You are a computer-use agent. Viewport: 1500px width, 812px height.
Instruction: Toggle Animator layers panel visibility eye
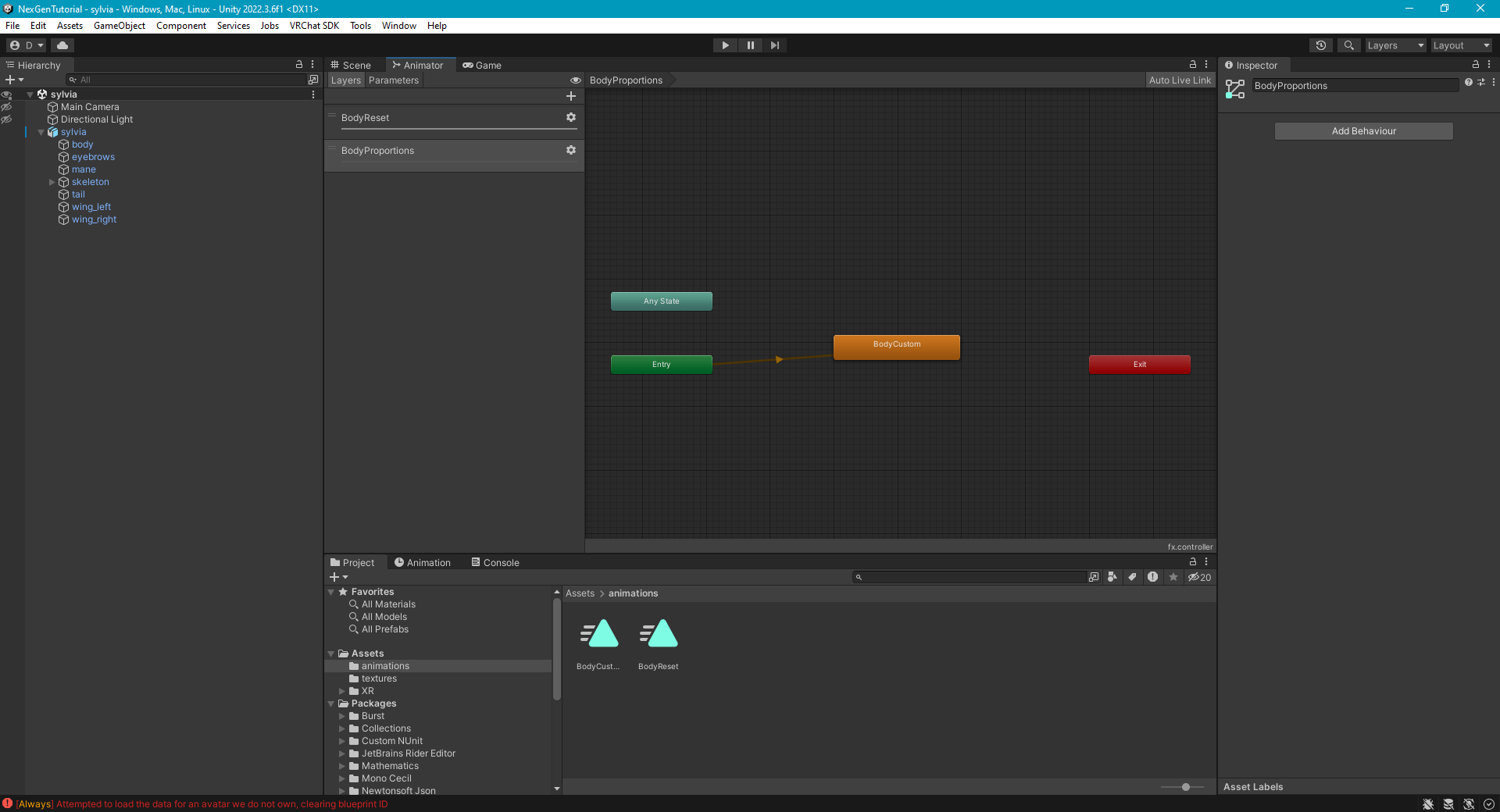coord(576,80)
